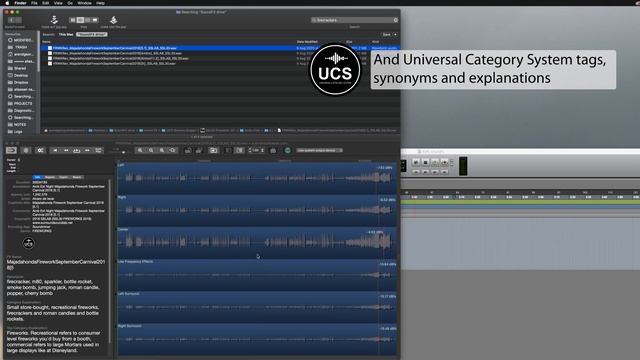Click inside the Center channel waveform
640x360 pixels.
click(257, 242)
